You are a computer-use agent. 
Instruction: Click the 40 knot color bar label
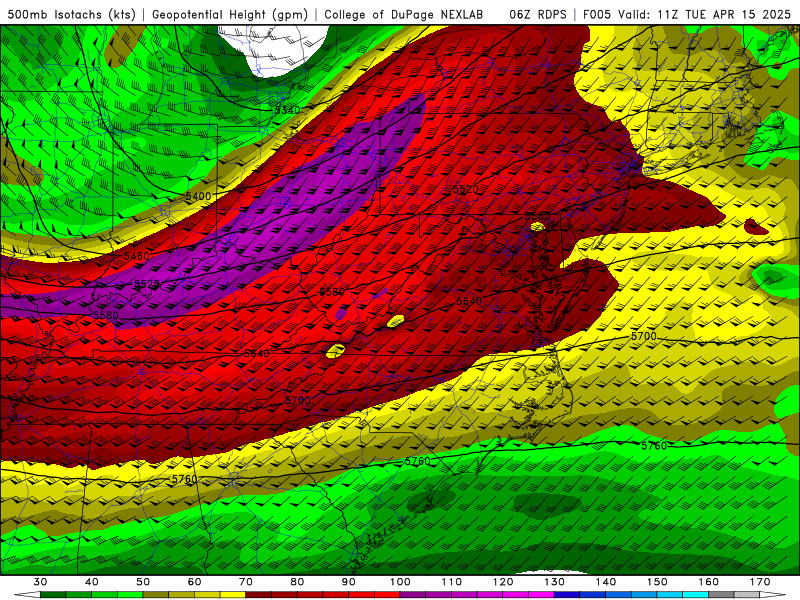(92, 582)
